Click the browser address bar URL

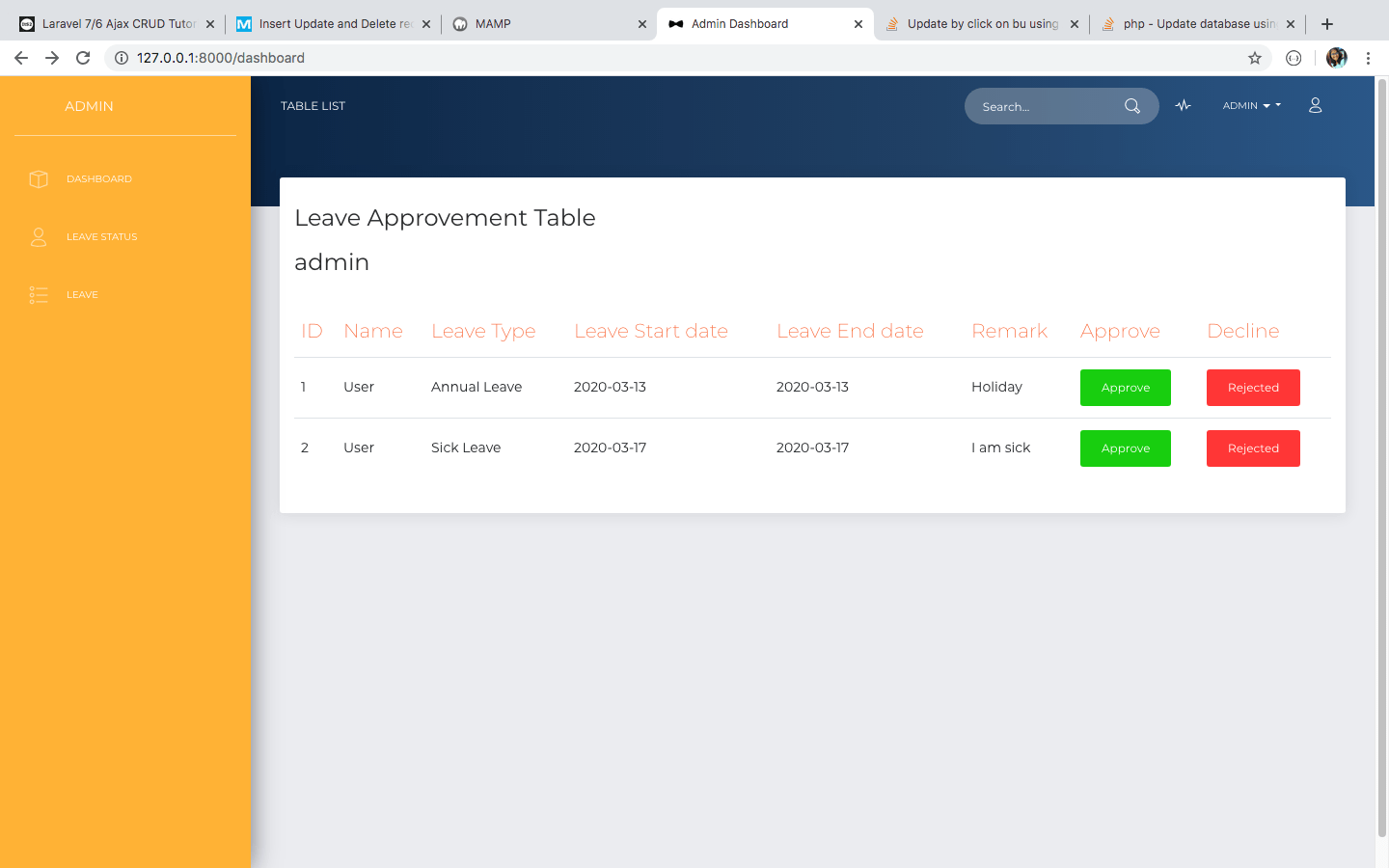[x=221, y=58]
